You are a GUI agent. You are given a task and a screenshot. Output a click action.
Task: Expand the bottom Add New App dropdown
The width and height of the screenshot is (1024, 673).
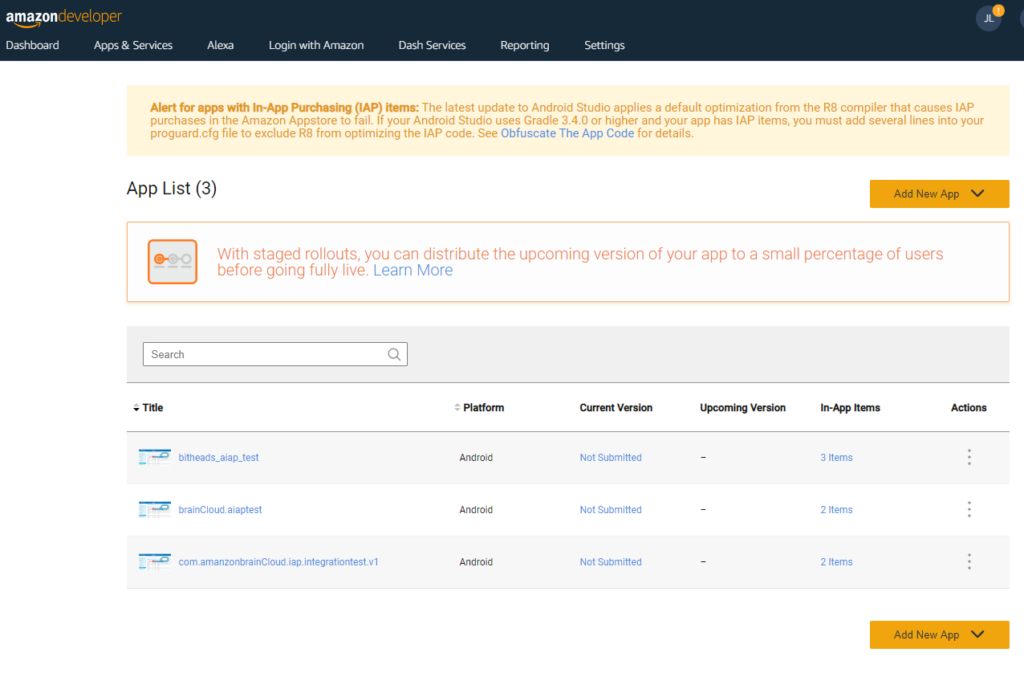click(x=939, y=634)
